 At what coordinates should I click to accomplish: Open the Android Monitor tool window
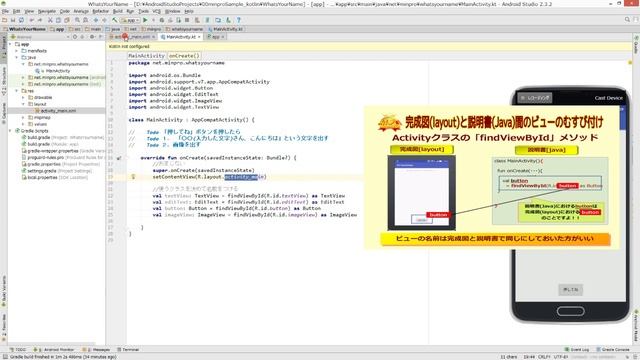(x=54, y=349)
